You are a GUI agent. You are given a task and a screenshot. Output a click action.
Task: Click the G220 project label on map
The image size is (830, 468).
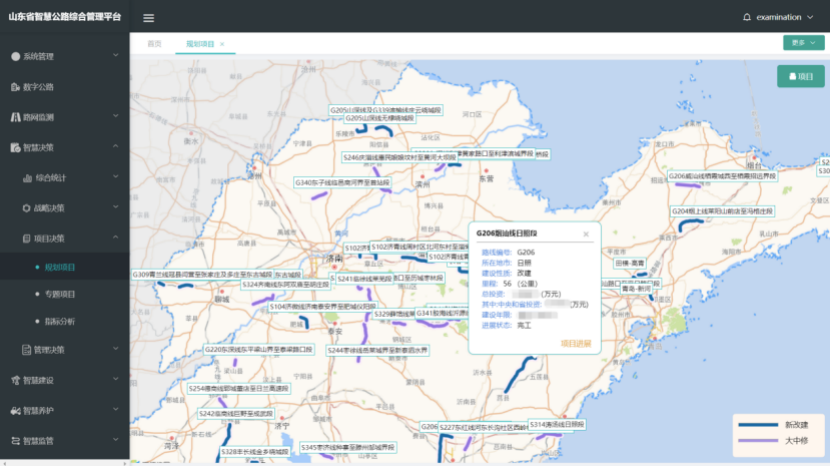click(x=258, y=350)
